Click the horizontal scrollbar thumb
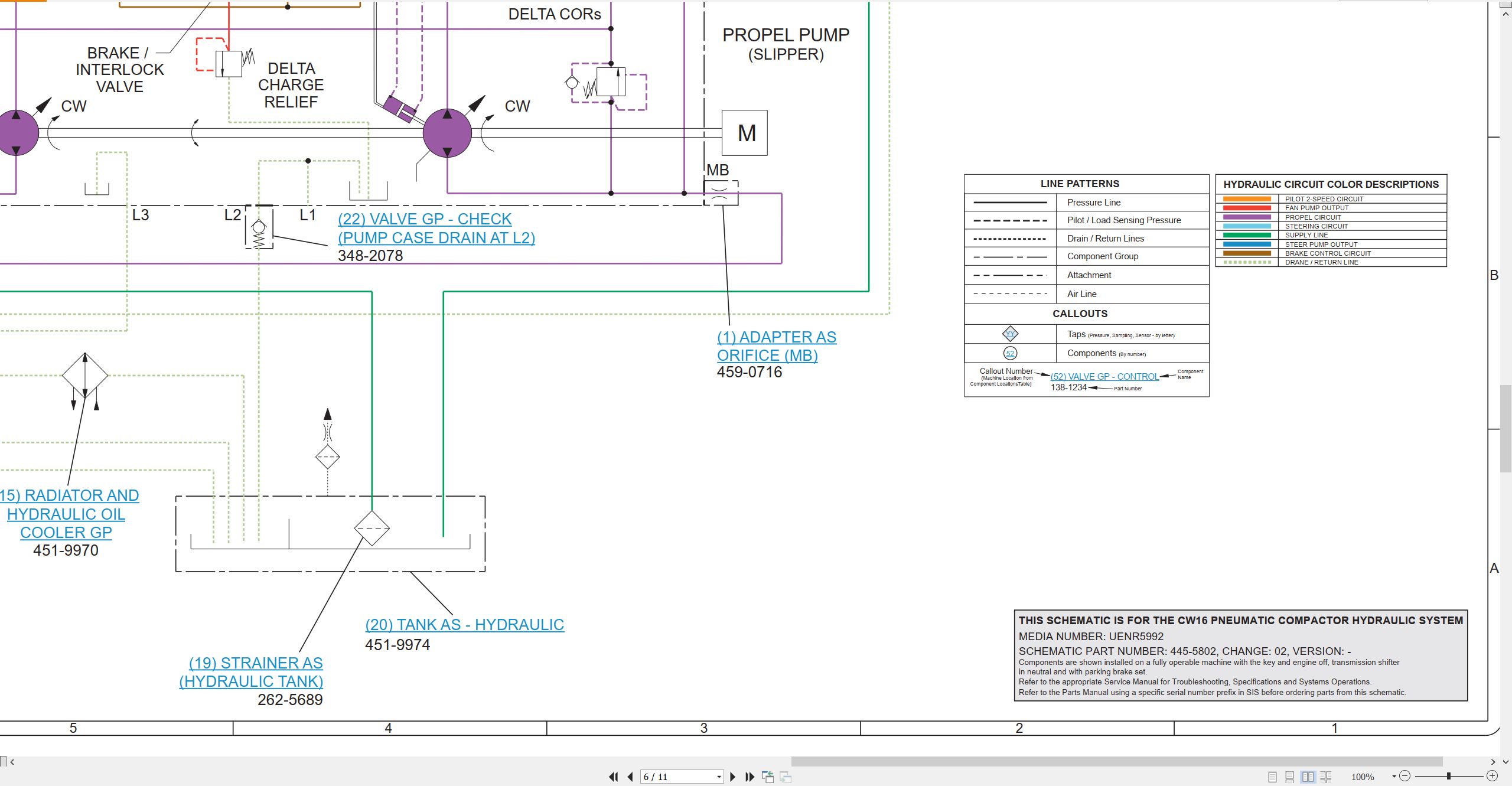1512x786 pixels. pos(1116,762)
